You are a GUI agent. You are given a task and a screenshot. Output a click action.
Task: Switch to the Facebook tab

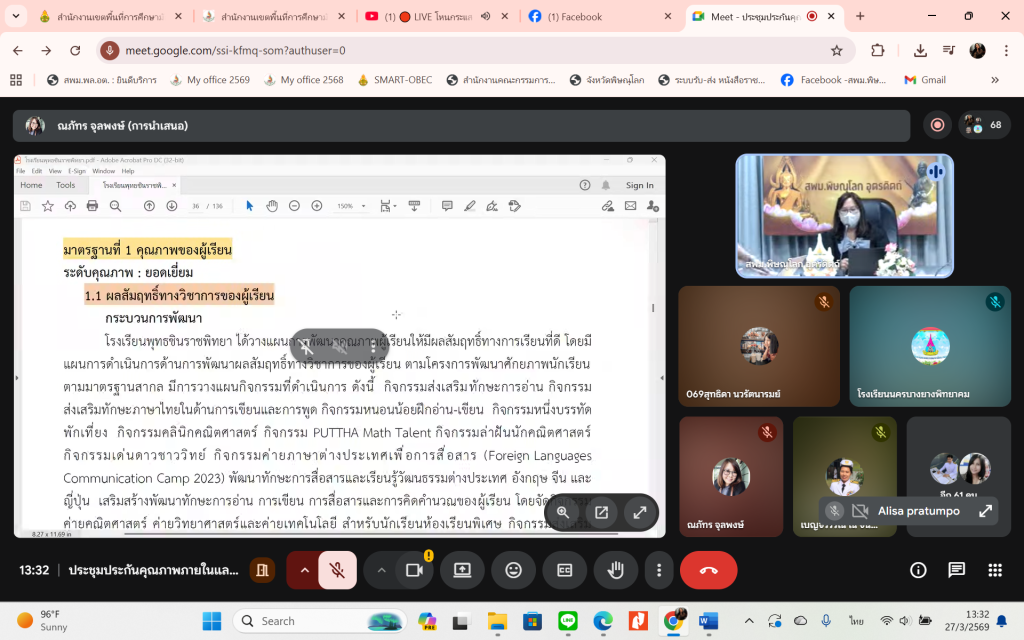pyautogui.click(x=600, y=16)
